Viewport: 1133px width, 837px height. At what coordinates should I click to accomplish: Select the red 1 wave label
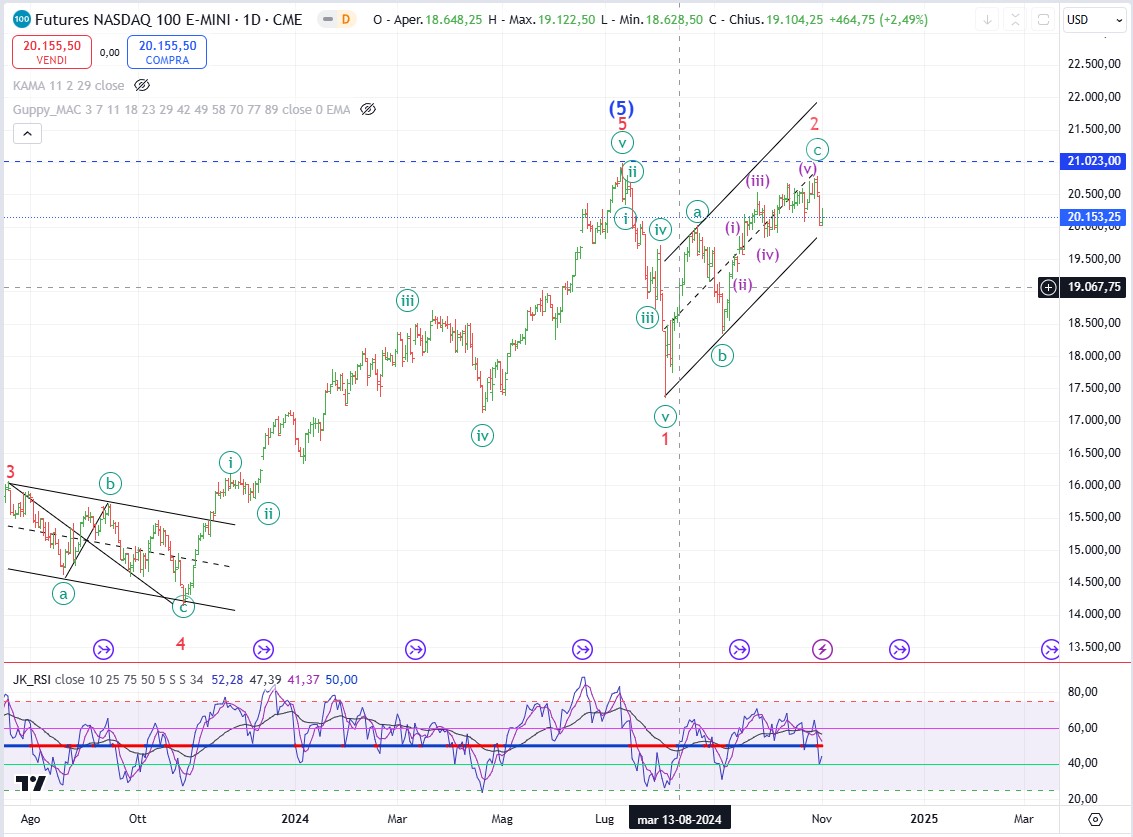click(x=665, y=439)
